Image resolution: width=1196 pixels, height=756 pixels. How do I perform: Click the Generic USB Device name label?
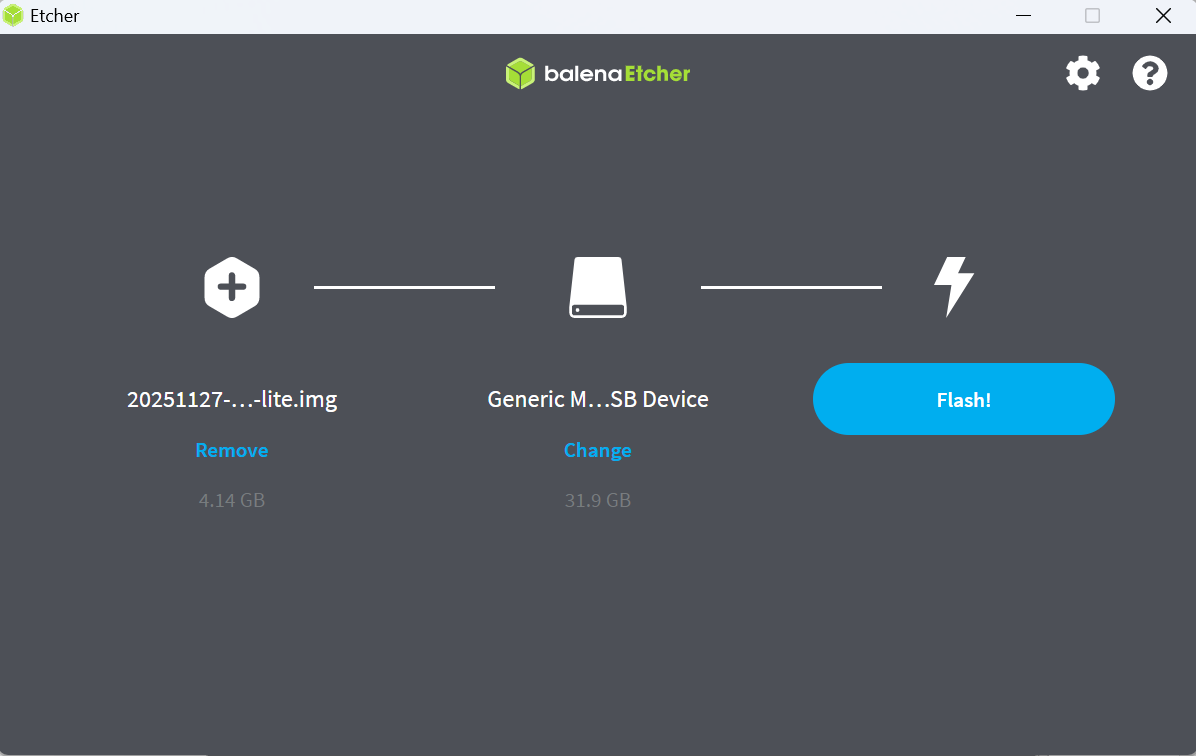tap(597, 398)
